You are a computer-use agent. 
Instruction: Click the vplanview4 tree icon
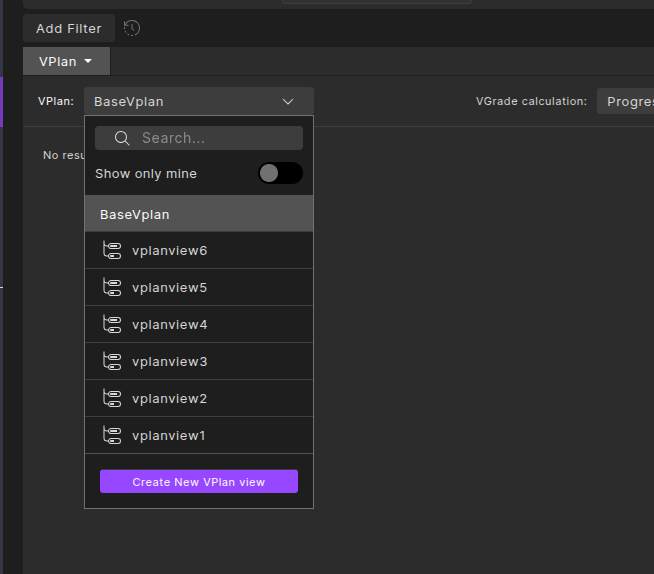coord(112,324)
